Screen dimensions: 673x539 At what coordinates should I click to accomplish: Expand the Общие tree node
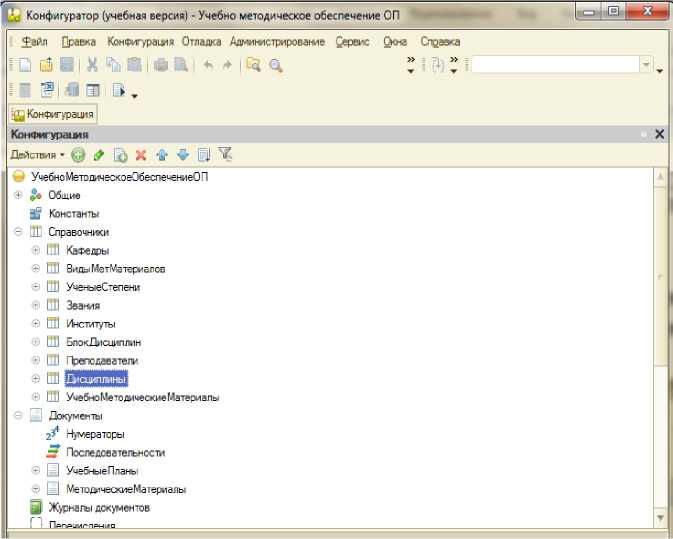click(19, 195)
